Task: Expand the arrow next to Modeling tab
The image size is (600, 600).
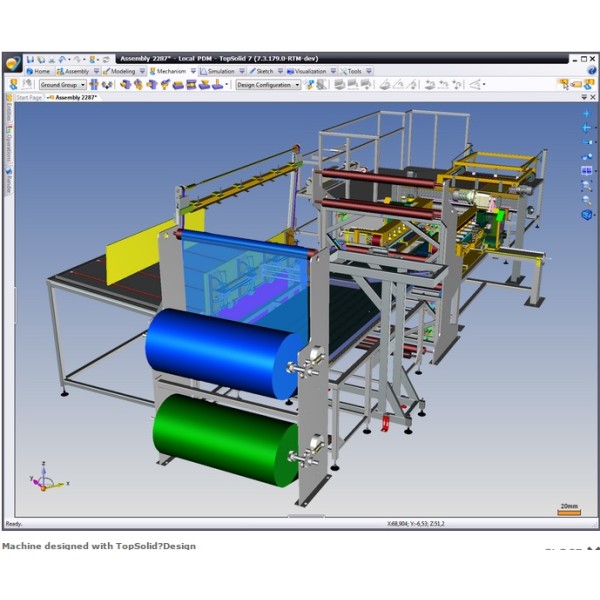Action: coord(142,71)
